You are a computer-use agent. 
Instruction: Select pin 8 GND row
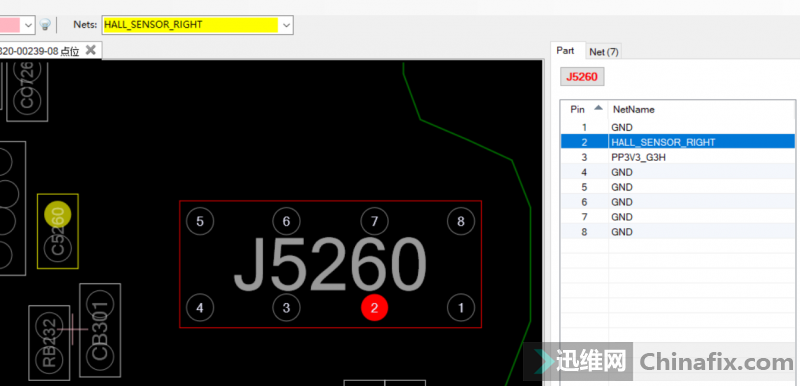coord(678,232)
